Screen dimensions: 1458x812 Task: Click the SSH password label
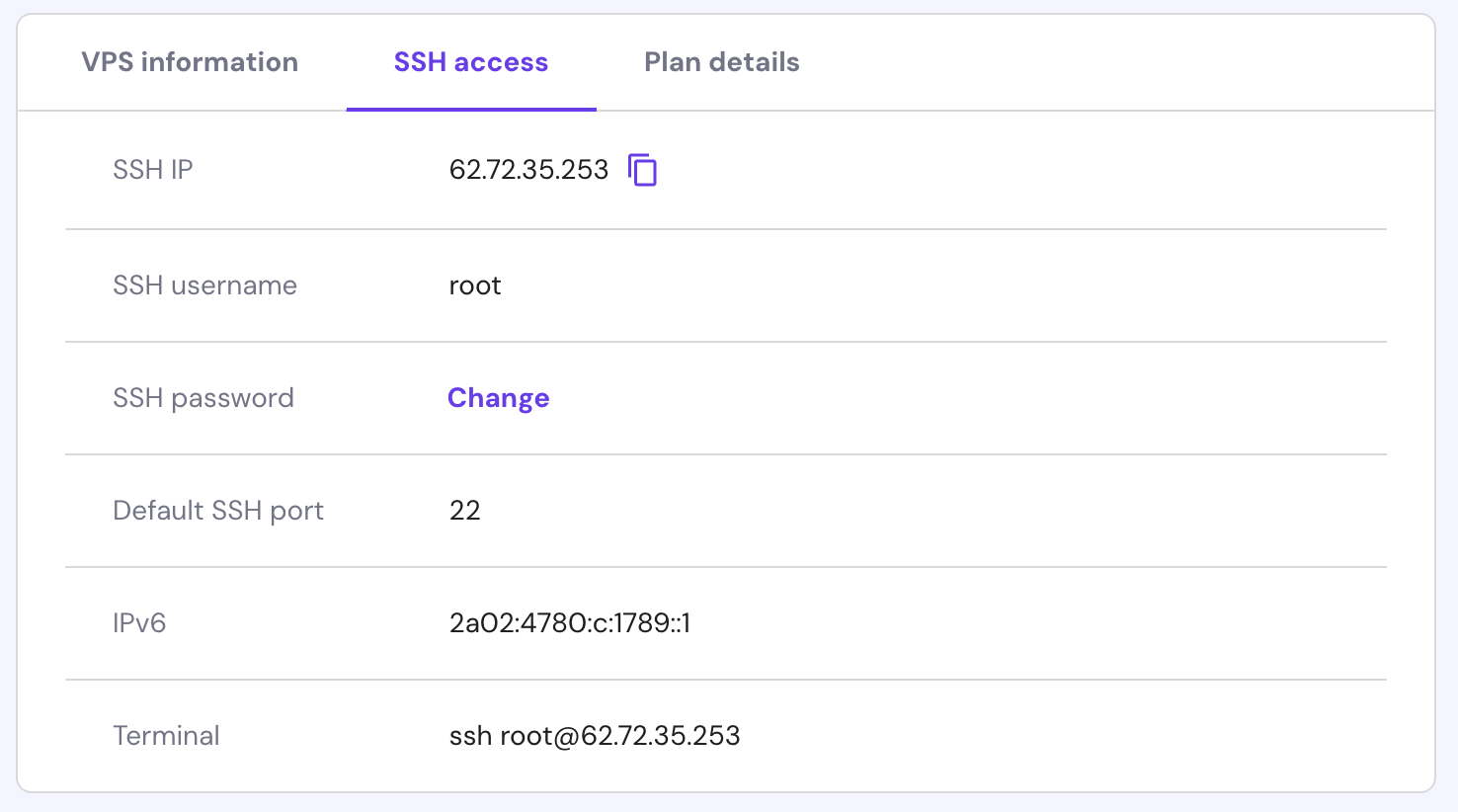tap(203, 398)
